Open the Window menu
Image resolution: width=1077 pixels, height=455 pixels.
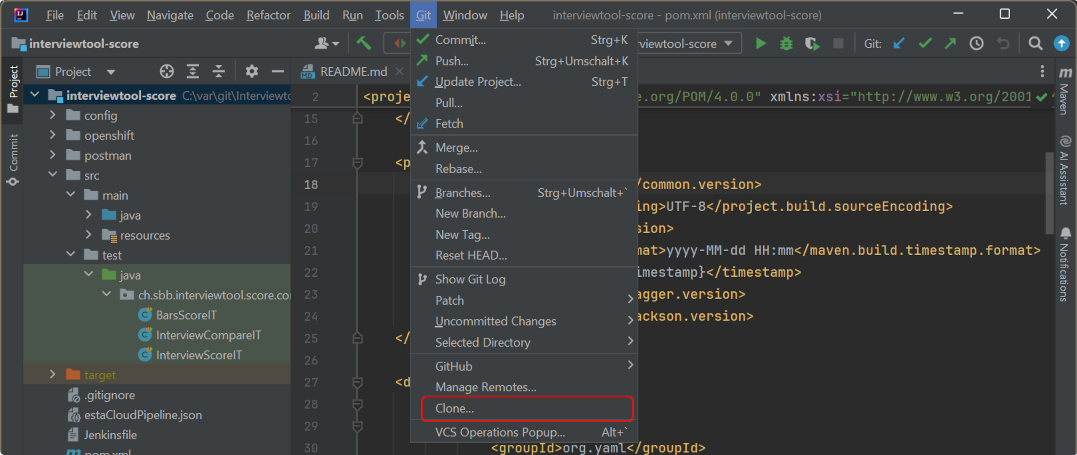(465, 14)
